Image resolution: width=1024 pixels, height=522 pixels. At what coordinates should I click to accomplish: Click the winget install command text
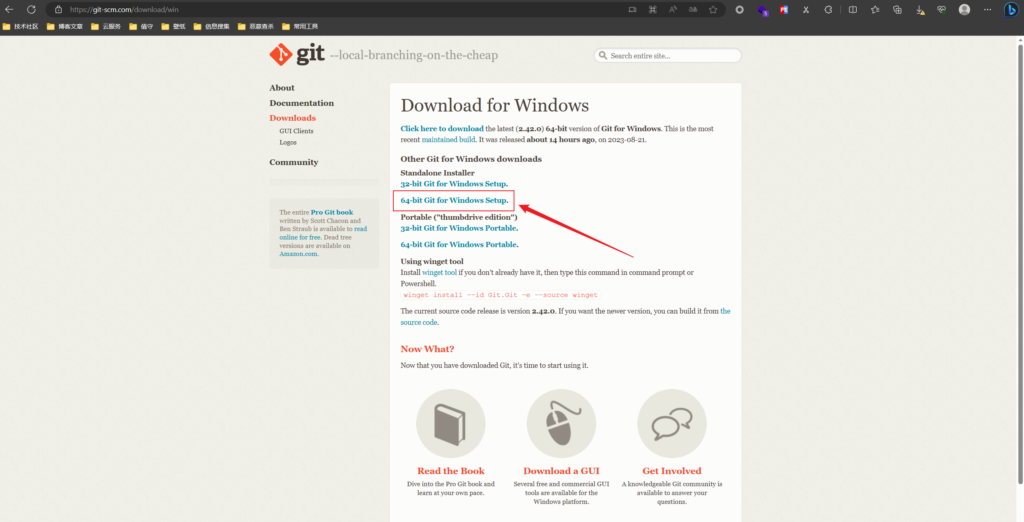point(500,295)
